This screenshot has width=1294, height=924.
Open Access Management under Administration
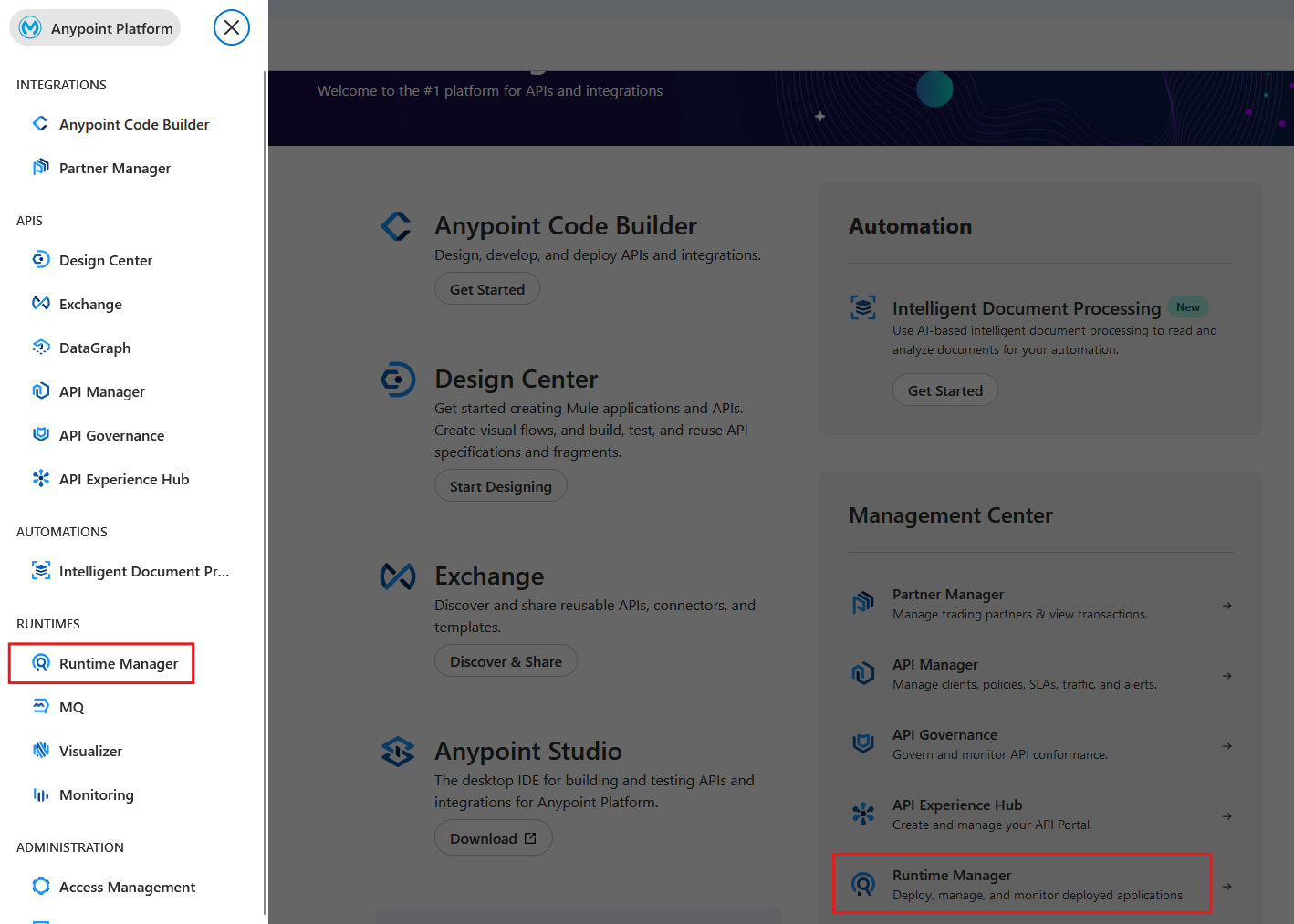[x=127, y=887]
